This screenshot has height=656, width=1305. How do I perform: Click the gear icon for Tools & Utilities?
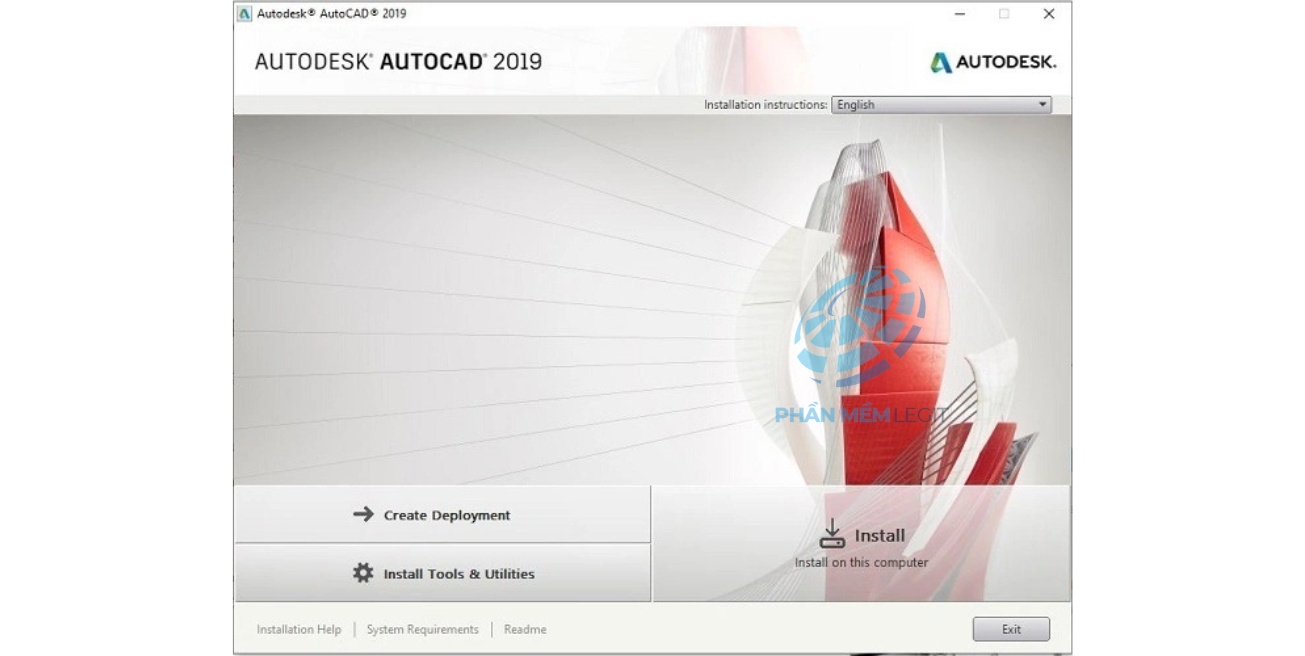(363, 573)
